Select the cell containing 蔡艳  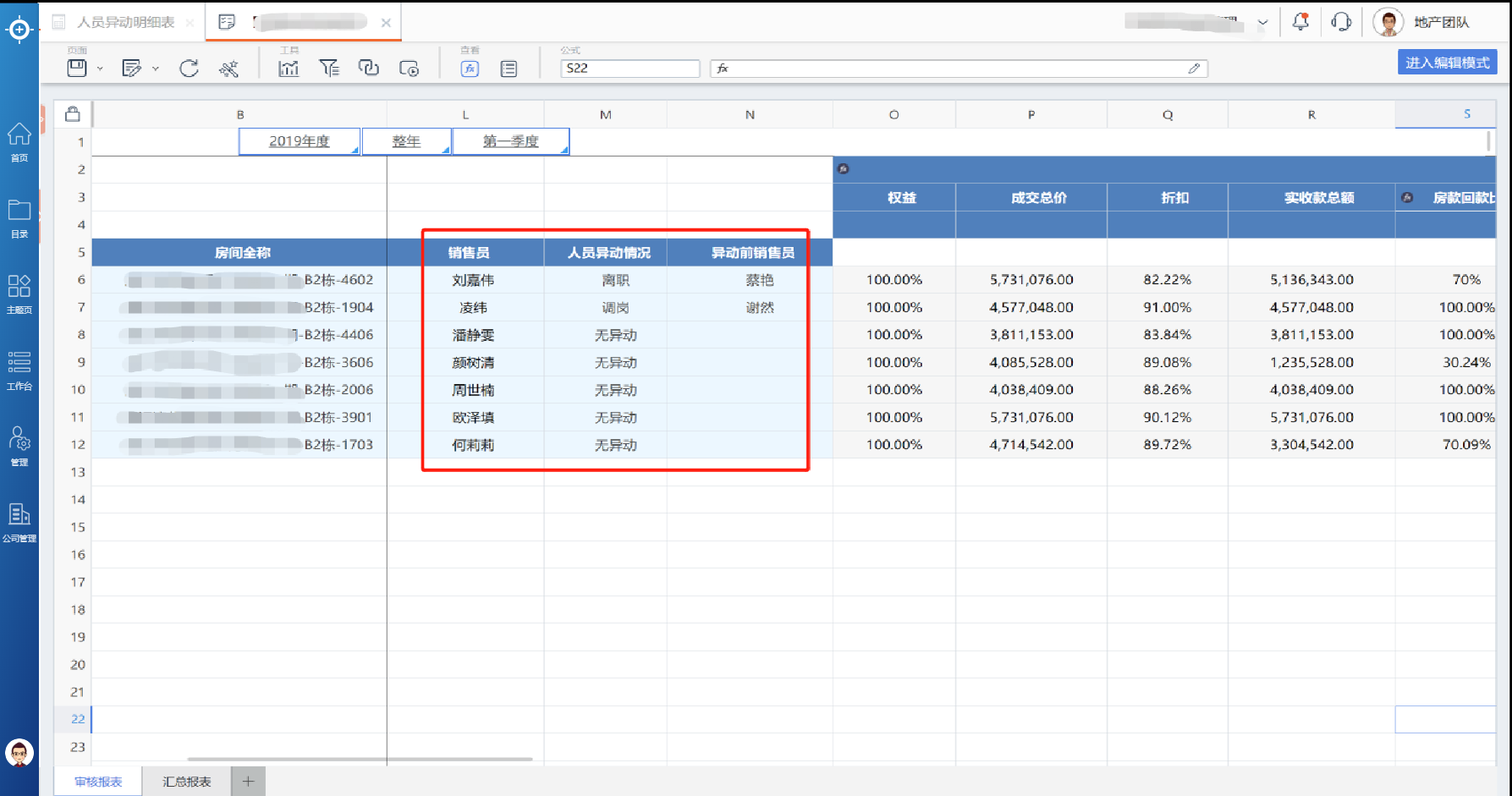(x=751, y=280)
